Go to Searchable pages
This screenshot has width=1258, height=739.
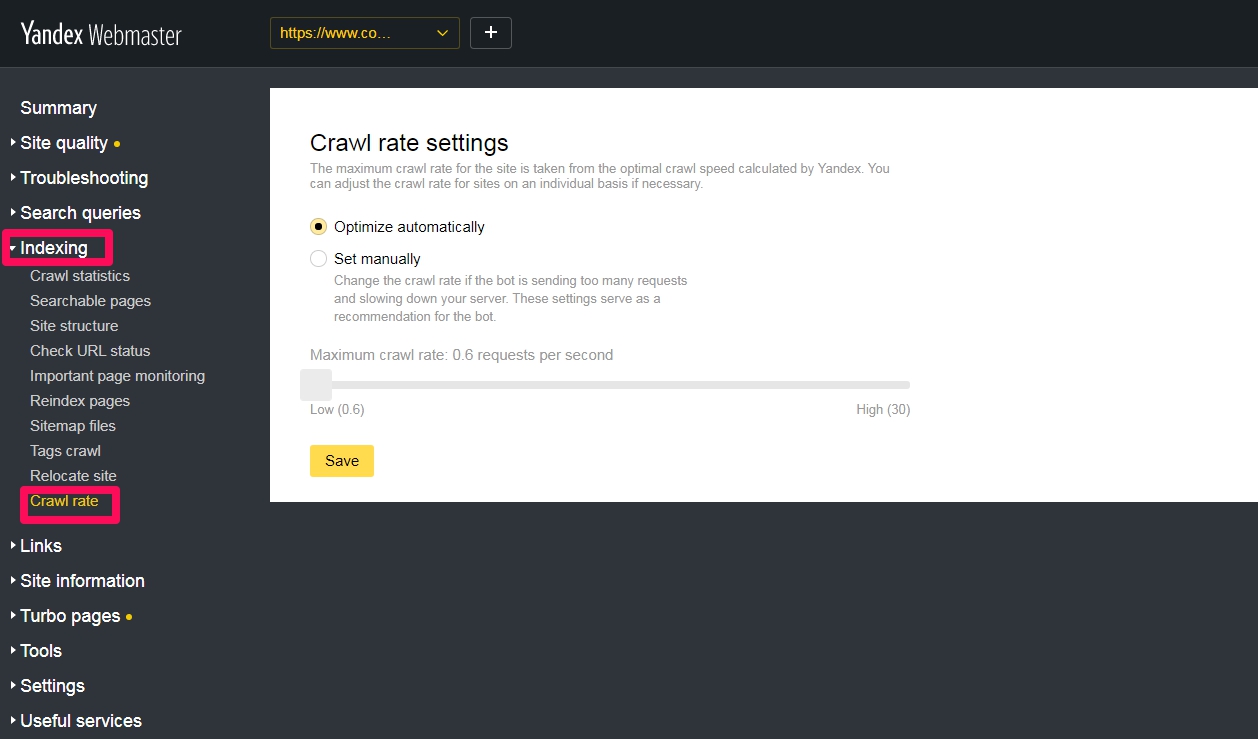90,301
